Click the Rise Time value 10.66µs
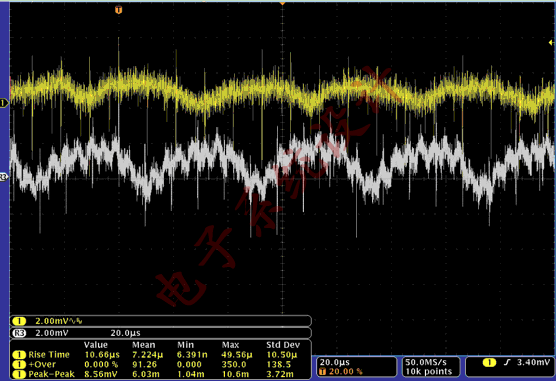Image resolution: width=556 pixels, height=381 pixels. (x=102, y=355)
